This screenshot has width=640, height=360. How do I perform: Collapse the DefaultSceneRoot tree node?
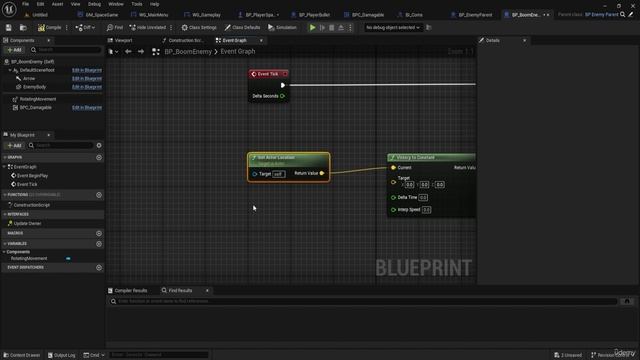[x=10, y=70]
